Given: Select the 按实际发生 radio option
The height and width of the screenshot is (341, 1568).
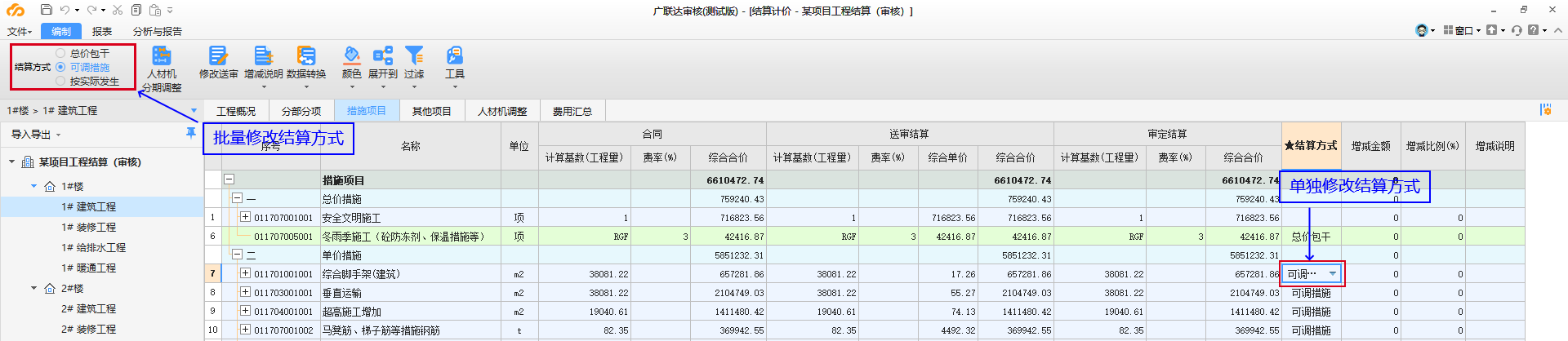Looking at the screenshot, I should [x=61, y=81].
